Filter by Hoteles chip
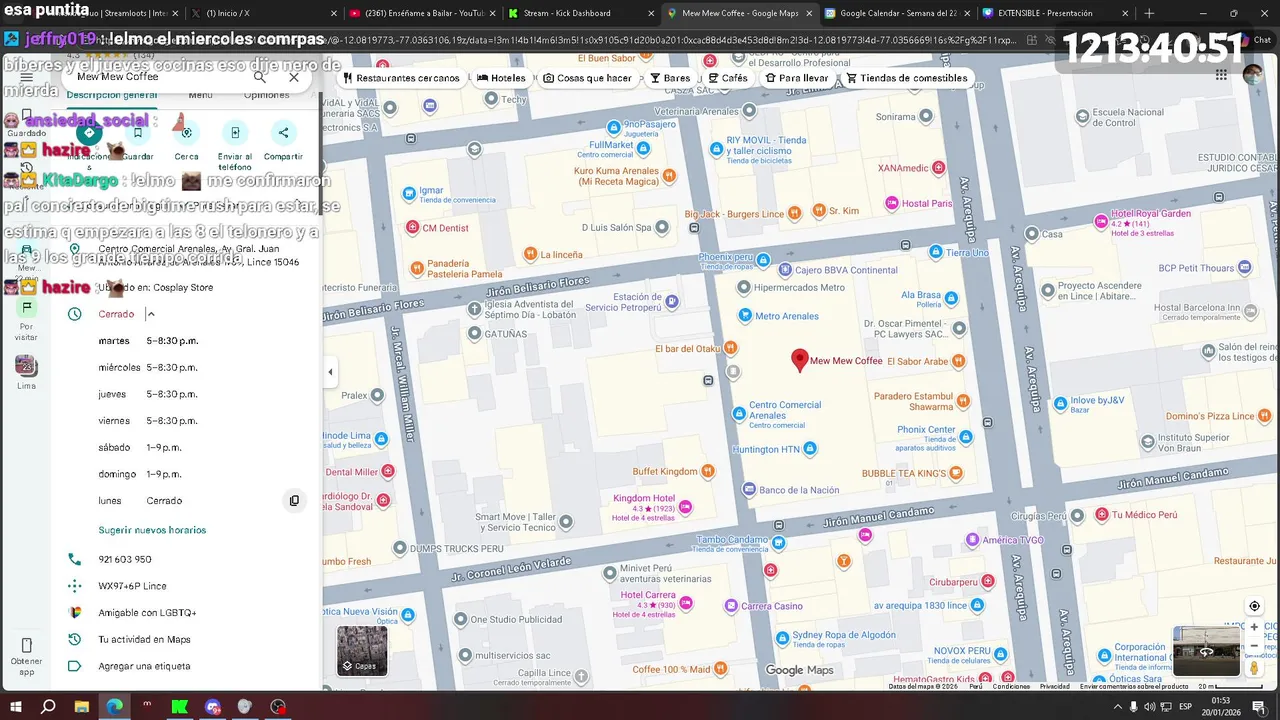1280x720 pixels. (x=501, y=78)
